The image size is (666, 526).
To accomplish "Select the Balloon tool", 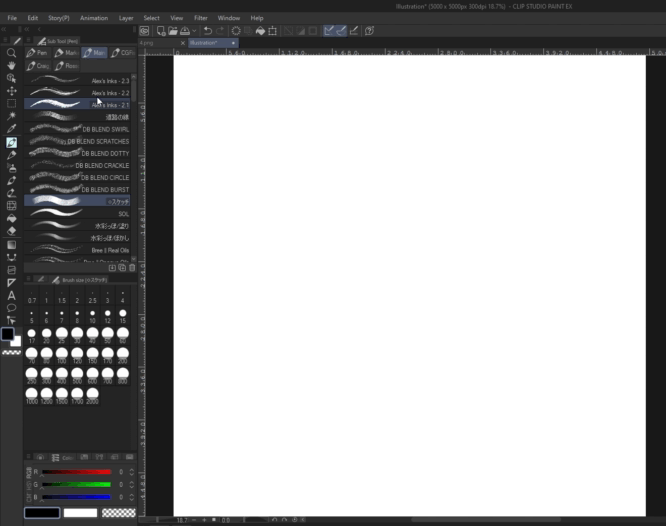I will point(11,308).
